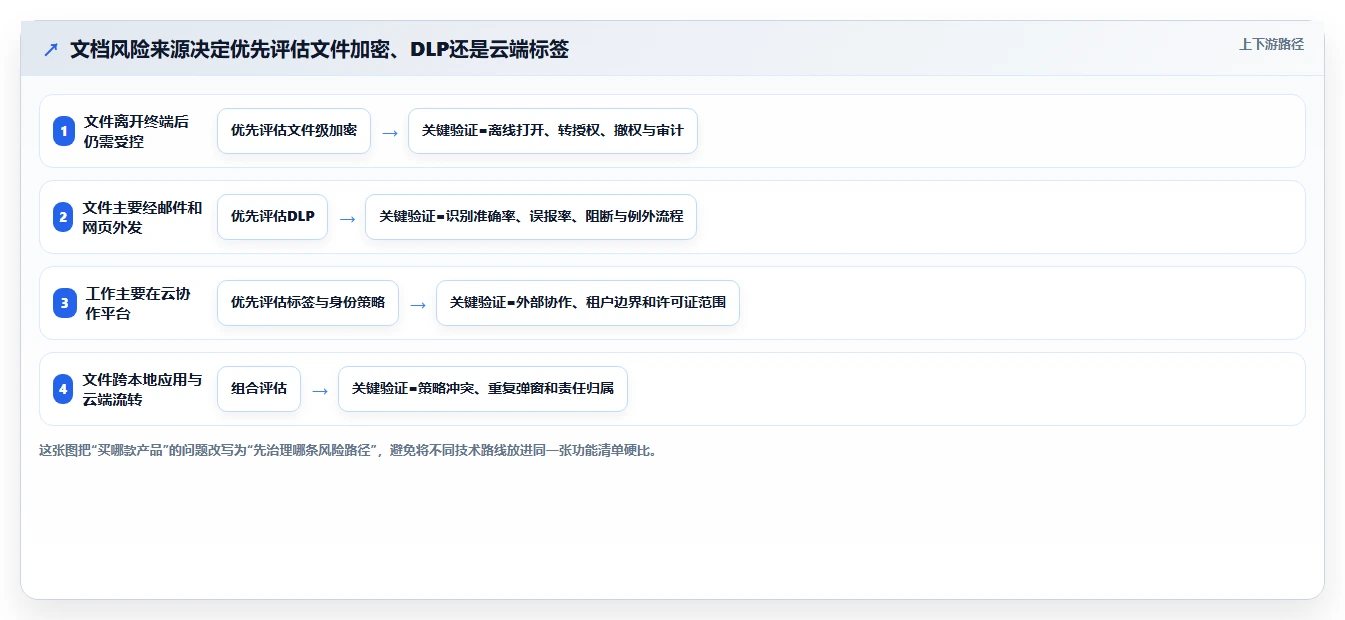The image size is (1345, 620).
Task: Select the text 工作主要在云协作平台
Action: pyautogui.click(x=138, y=303)
